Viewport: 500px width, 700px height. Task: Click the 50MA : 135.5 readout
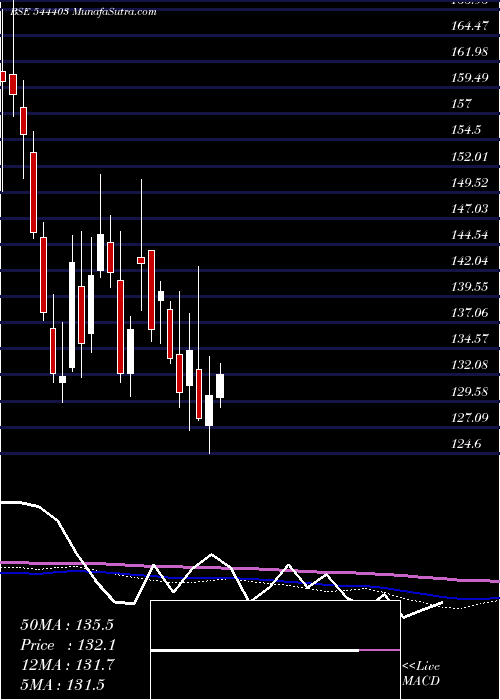pos(67,625)
